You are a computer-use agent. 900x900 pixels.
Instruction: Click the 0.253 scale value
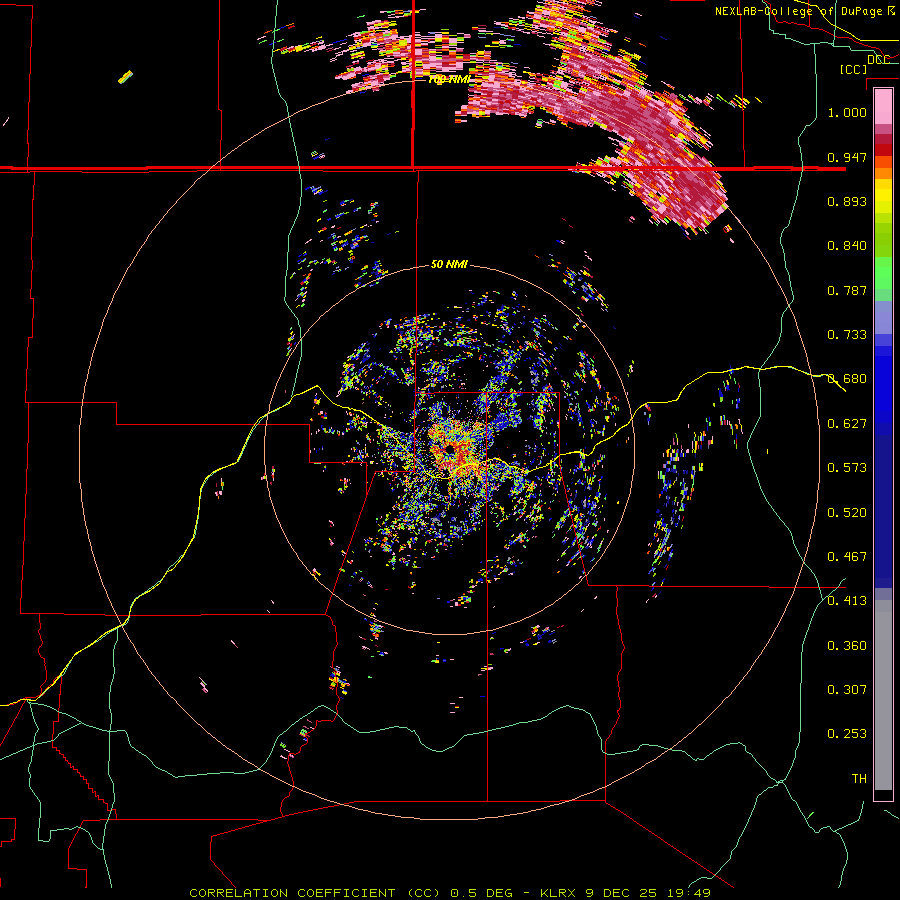pos(847,734)
